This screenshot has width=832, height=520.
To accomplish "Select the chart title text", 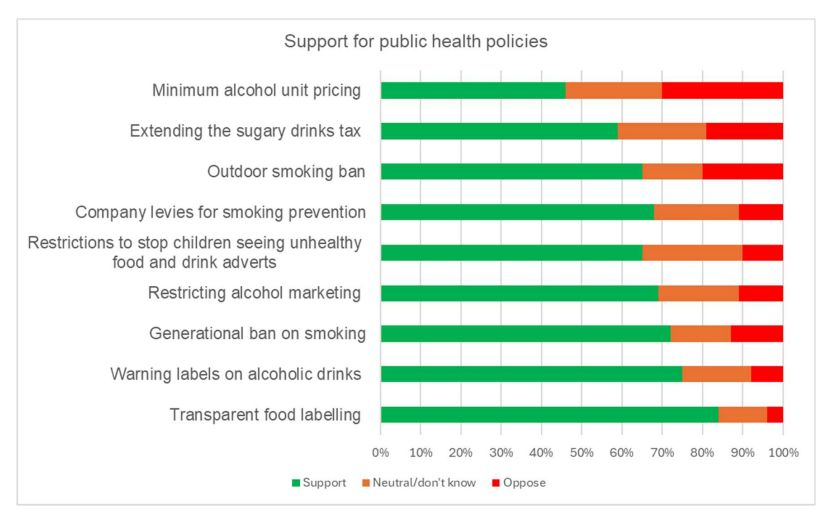I will tap(415, 42).
